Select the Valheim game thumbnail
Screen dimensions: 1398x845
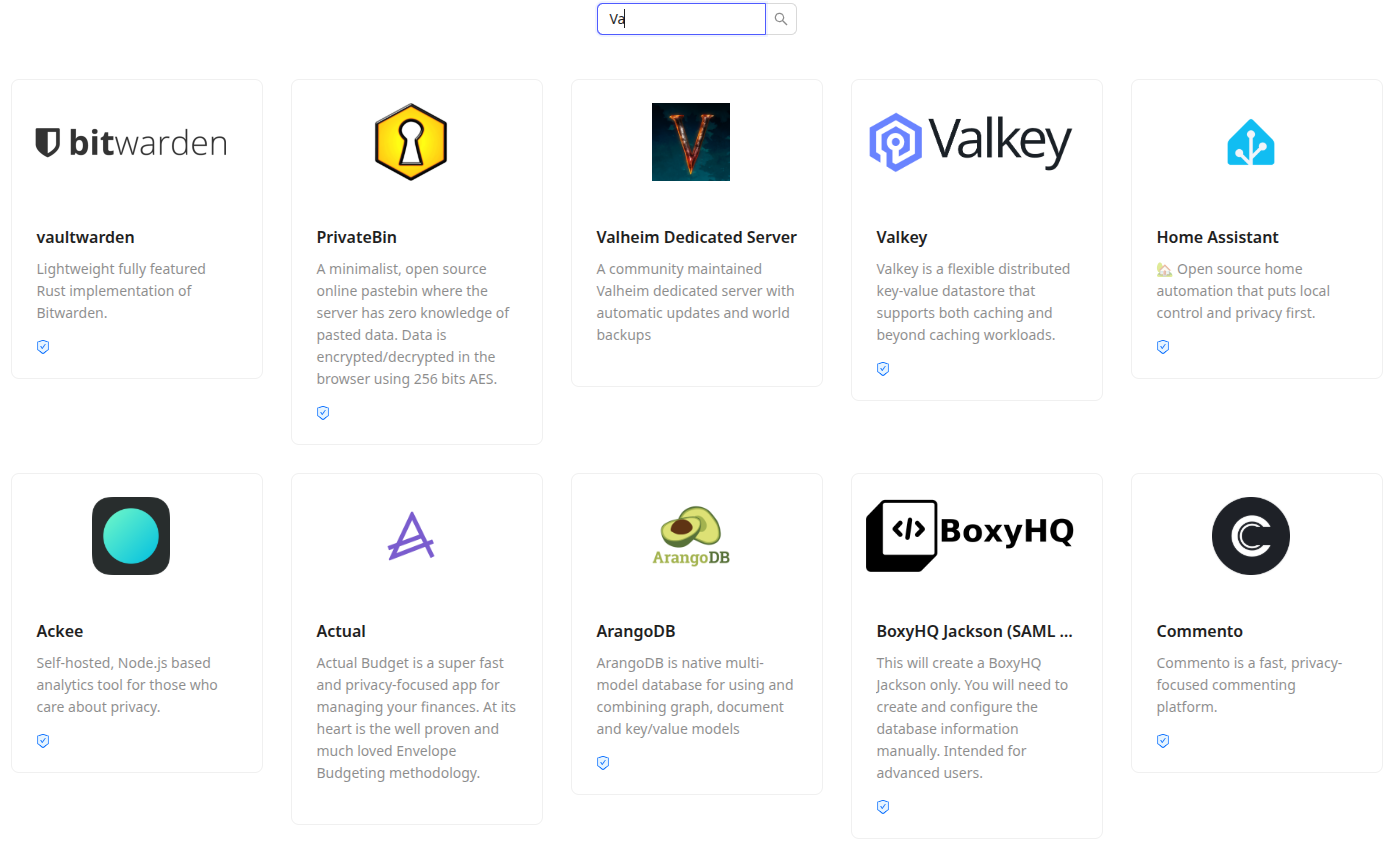[x=691, y=142]
